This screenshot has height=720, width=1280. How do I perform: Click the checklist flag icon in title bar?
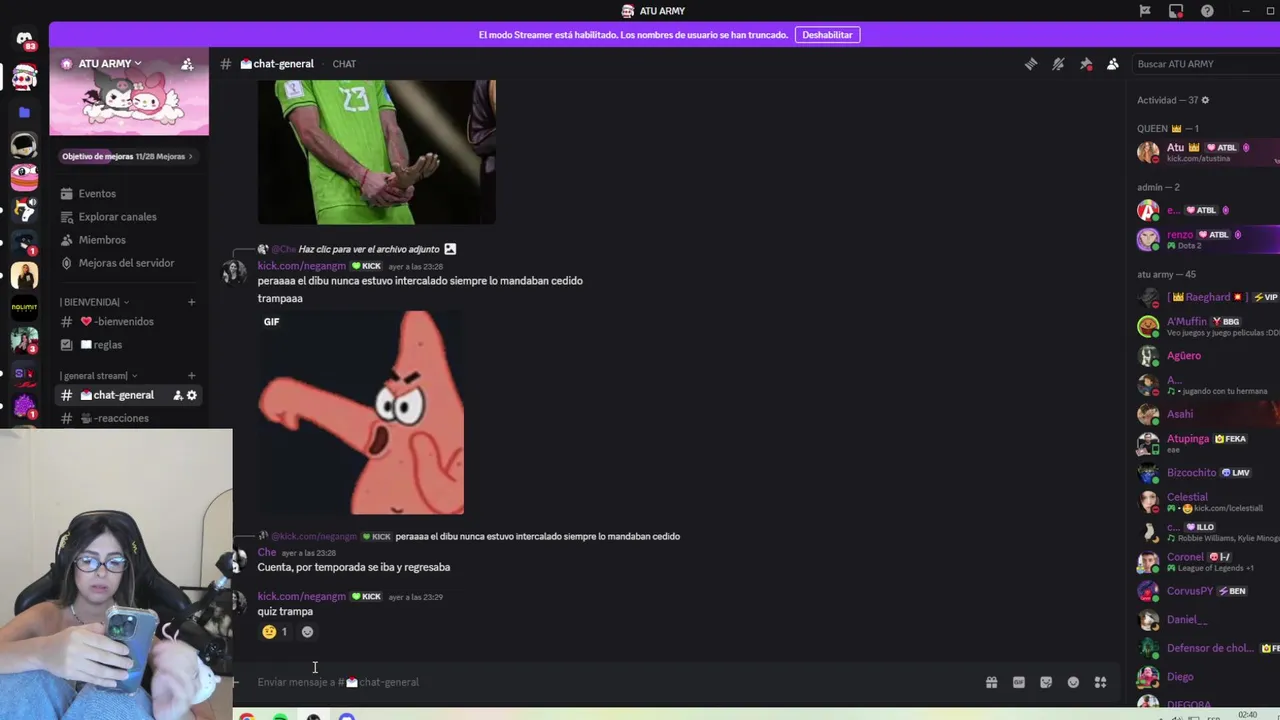click(x=1145, y=11)
